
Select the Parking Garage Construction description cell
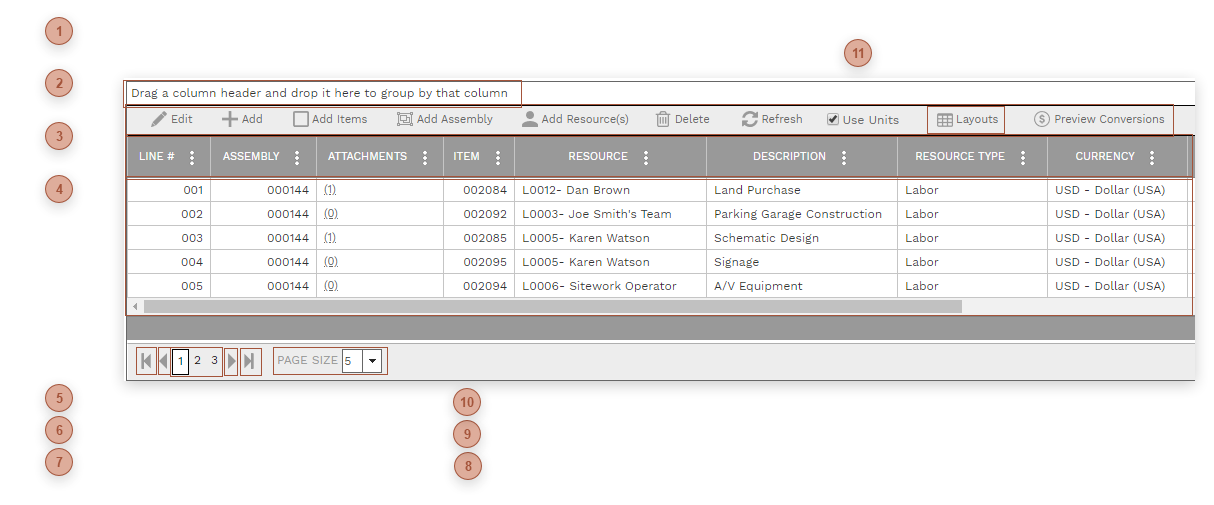click(x=797, y=214)
